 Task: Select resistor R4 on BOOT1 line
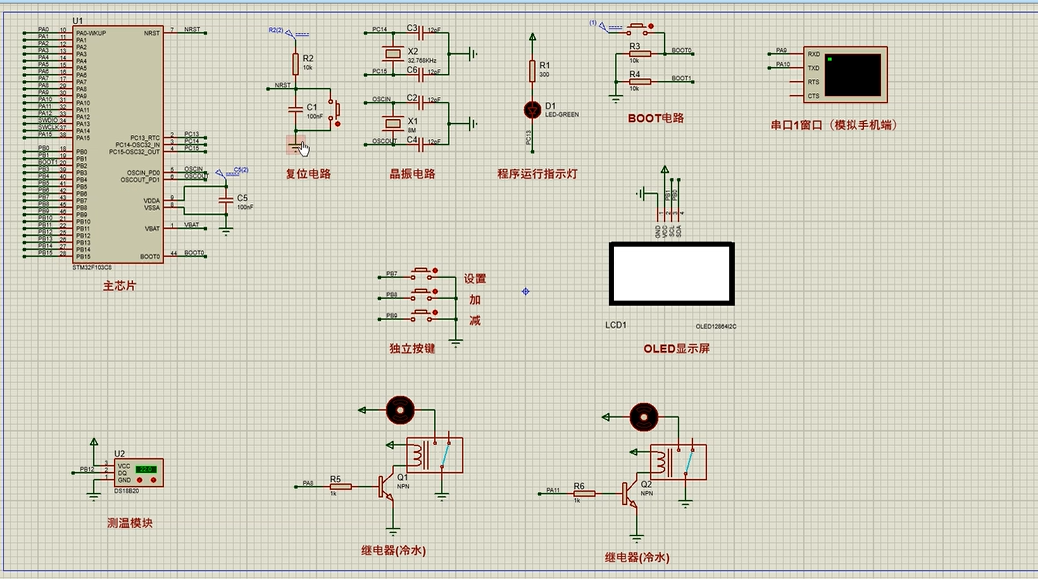[639, 81]
